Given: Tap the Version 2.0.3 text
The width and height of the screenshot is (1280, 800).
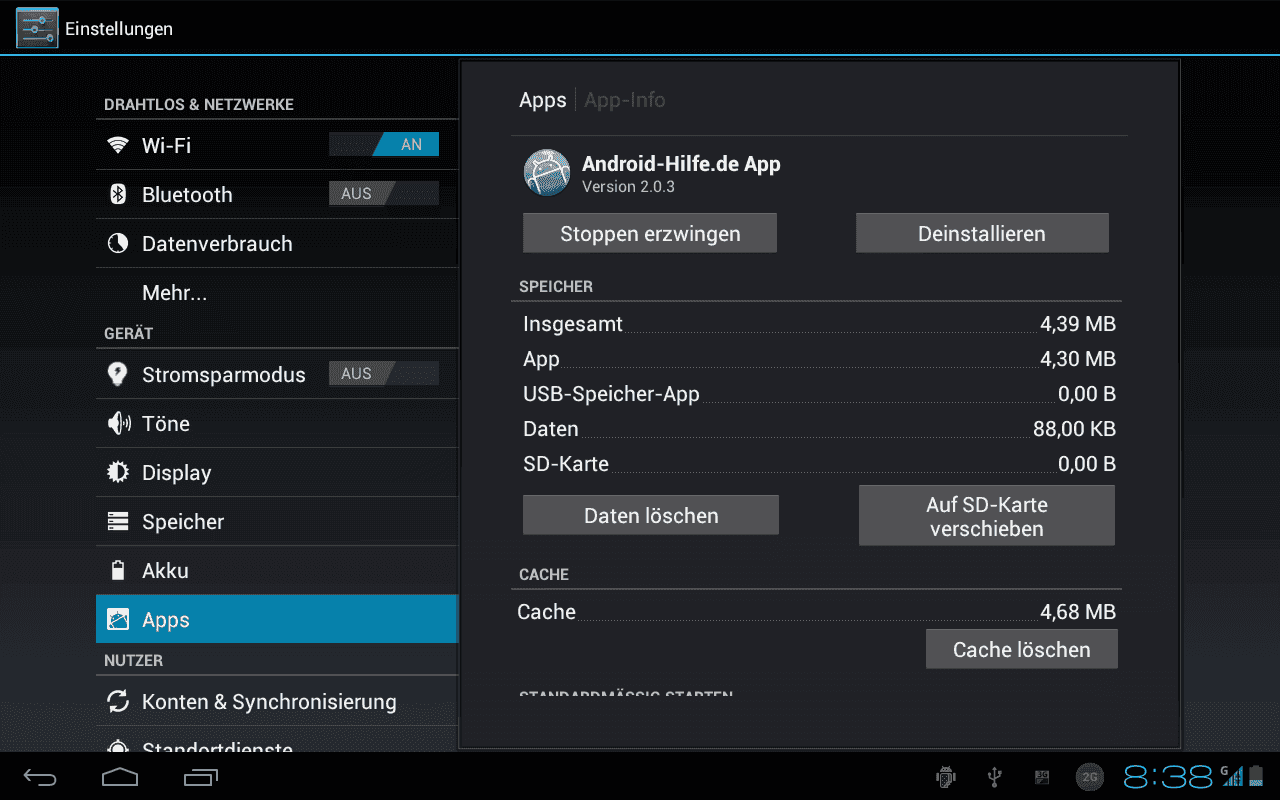Looking at the screenshot, I should click(x=628, y=186).
